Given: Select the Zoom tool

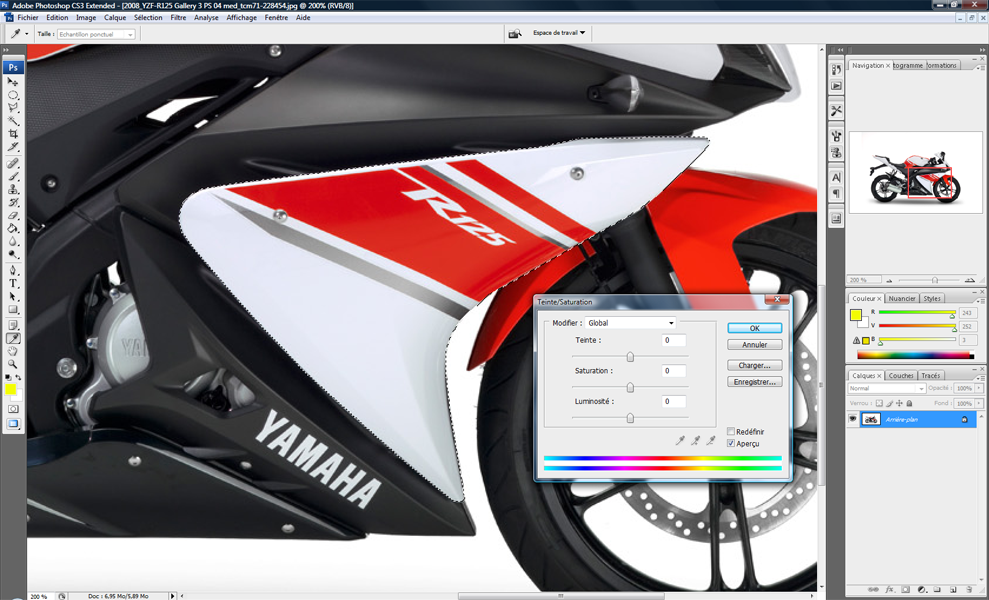Looking at the screenshot, I should [13, 365].
